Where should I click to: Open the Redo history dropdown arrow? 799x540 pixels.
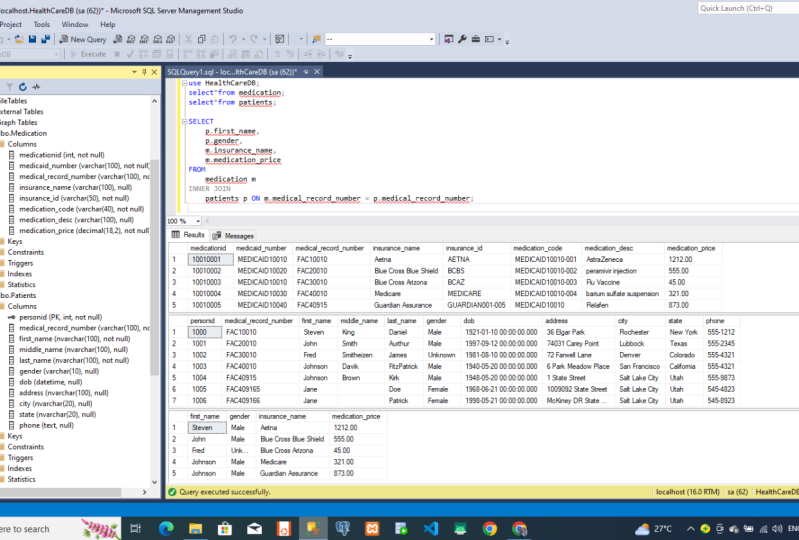tap(264, 39)
